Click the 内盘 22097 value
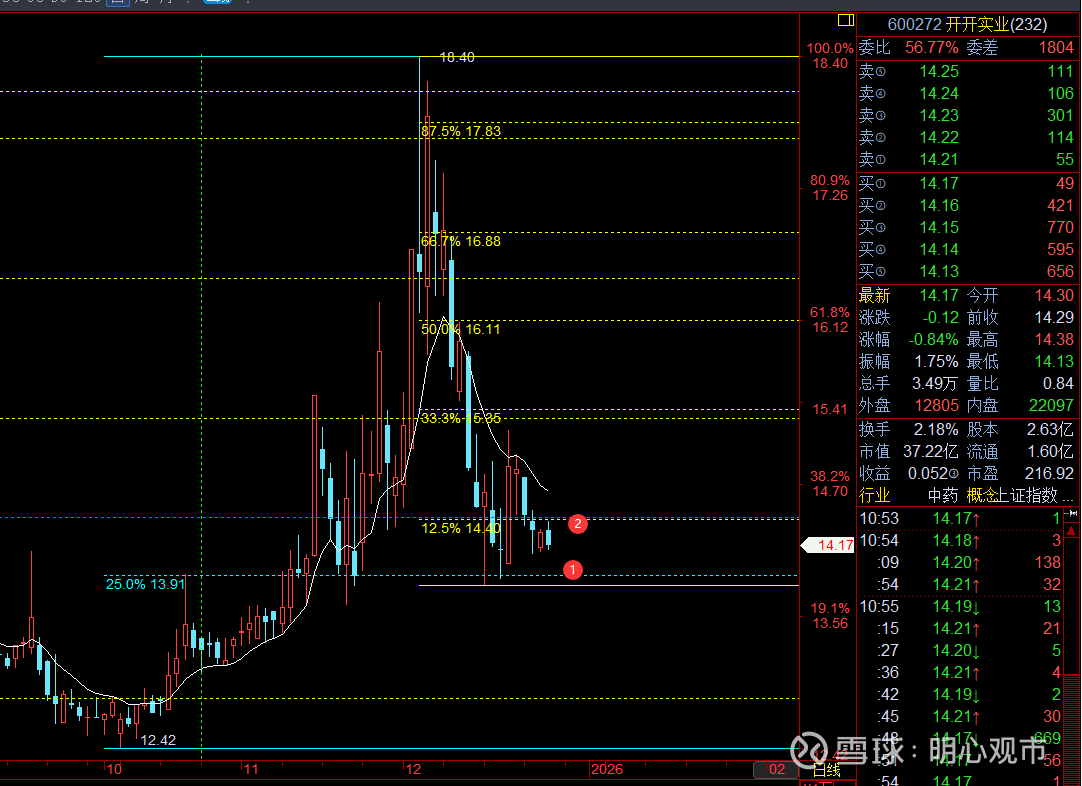The width and height of the screenshot is (1082, 786). (x=1051, y=405)
